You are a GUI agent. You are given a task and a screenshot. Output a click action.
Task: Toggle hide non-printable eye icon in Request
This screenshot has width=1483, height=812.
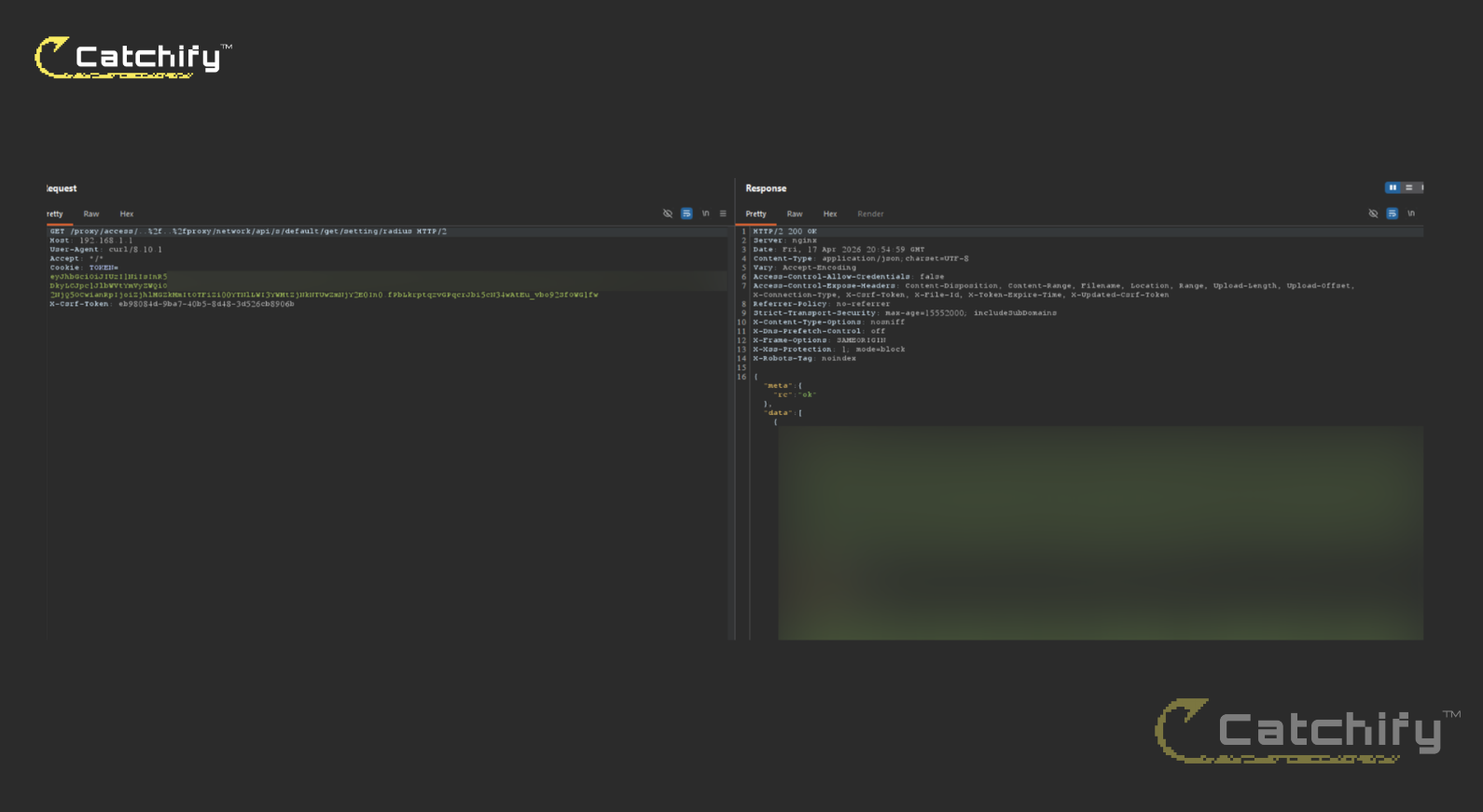coord(668,213)
